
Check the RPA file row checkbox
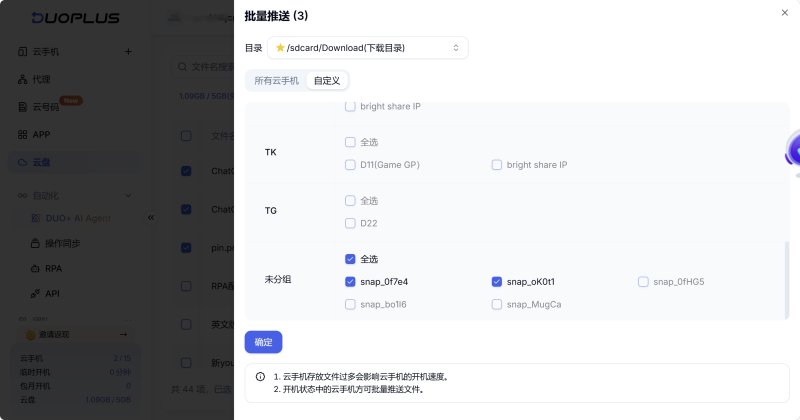click(x=186, y=286)
